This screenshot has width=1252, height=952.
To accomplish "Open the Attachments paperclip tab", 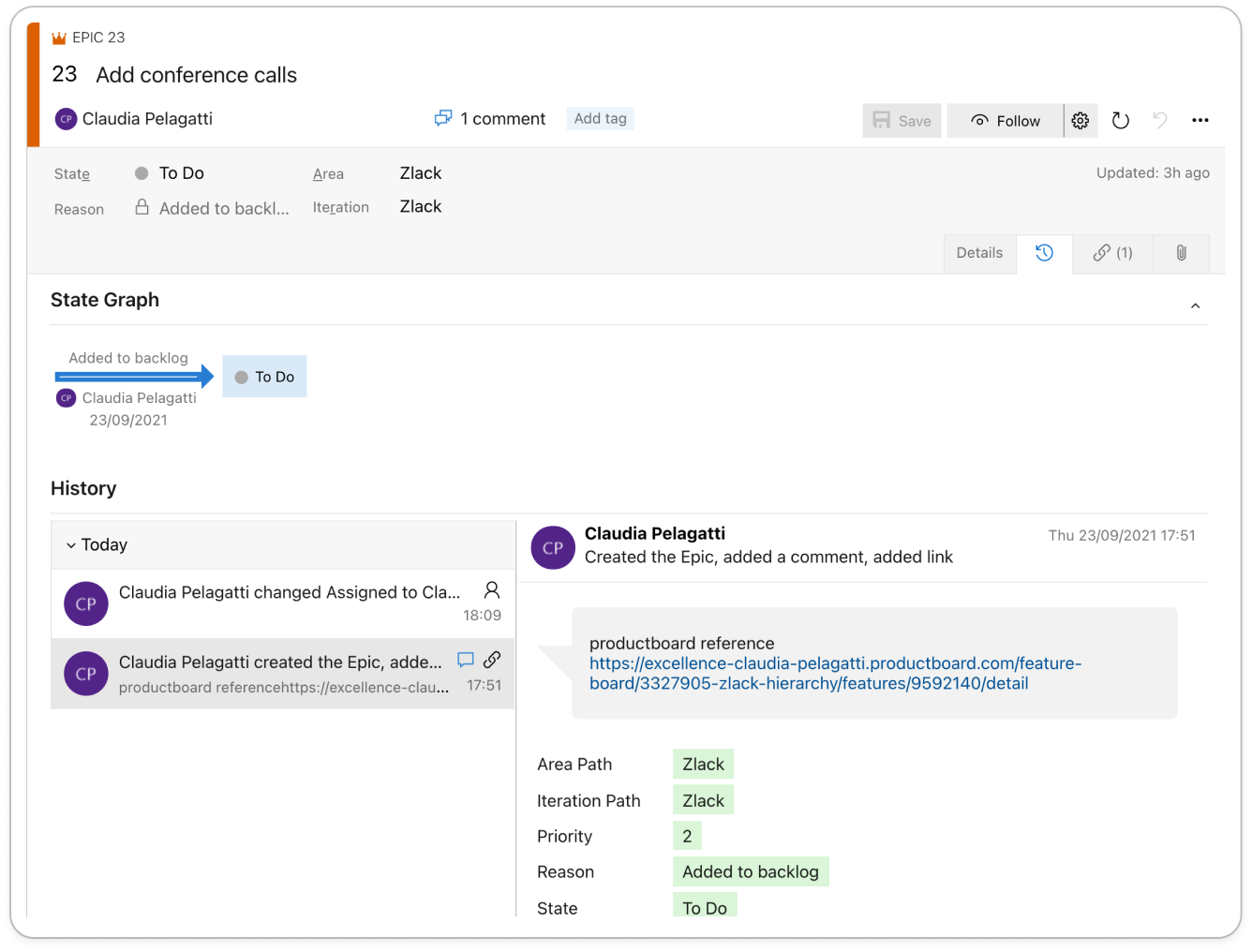I will pyautogui.click(x=1181, y=253).
